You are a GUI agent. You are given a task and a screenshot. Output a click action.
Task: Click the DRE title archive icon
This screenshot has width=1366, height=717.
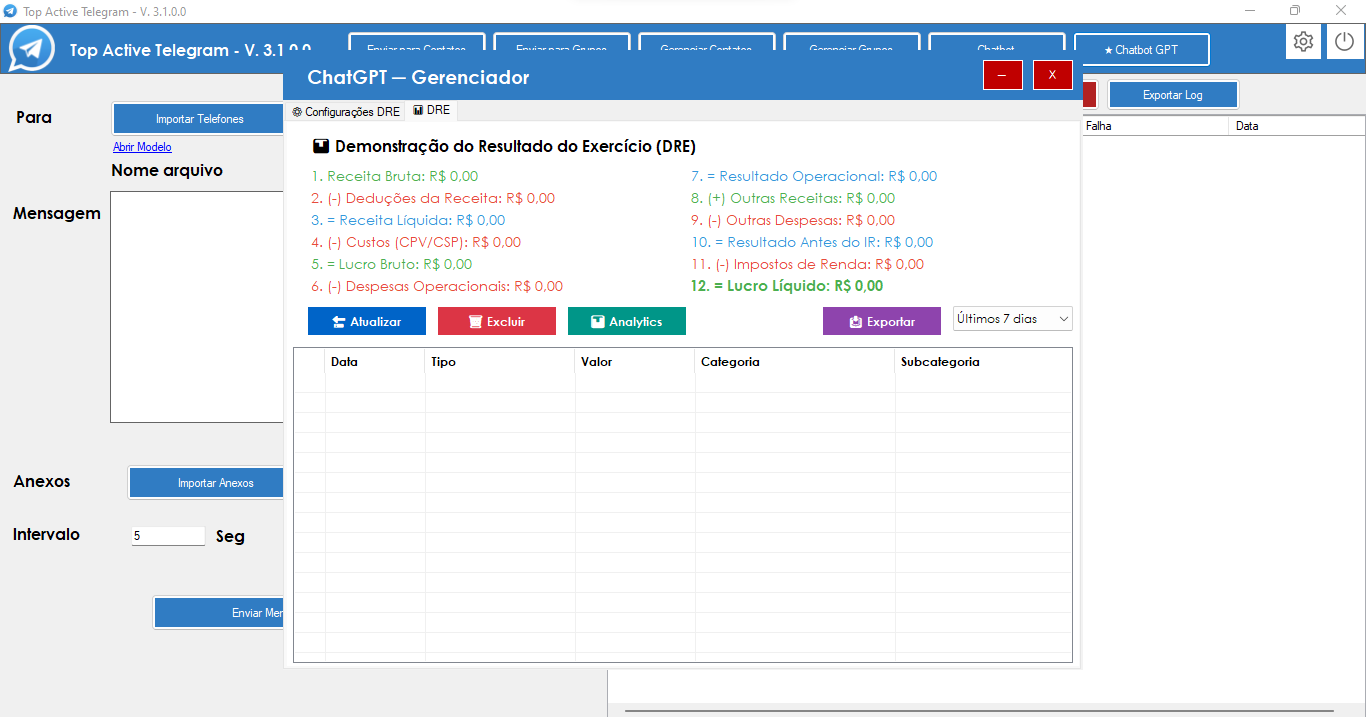[321, 146]
